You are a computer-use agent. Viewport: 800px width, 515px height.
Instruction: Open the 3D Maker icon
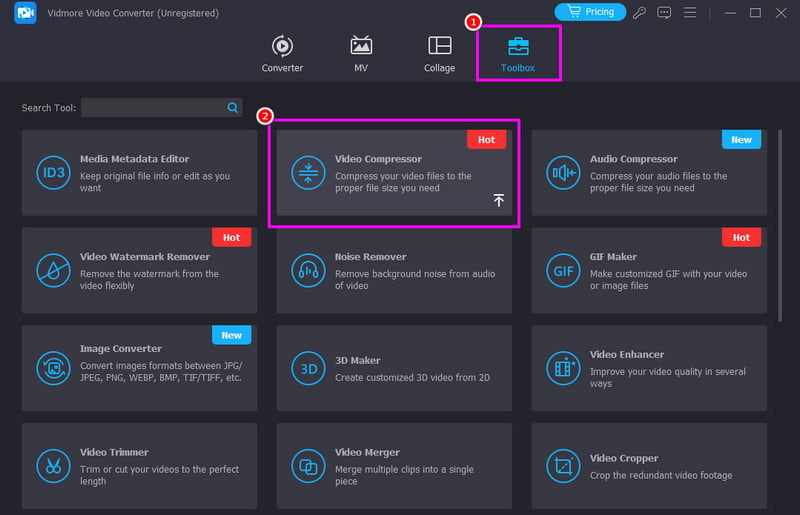click(308, 368)
